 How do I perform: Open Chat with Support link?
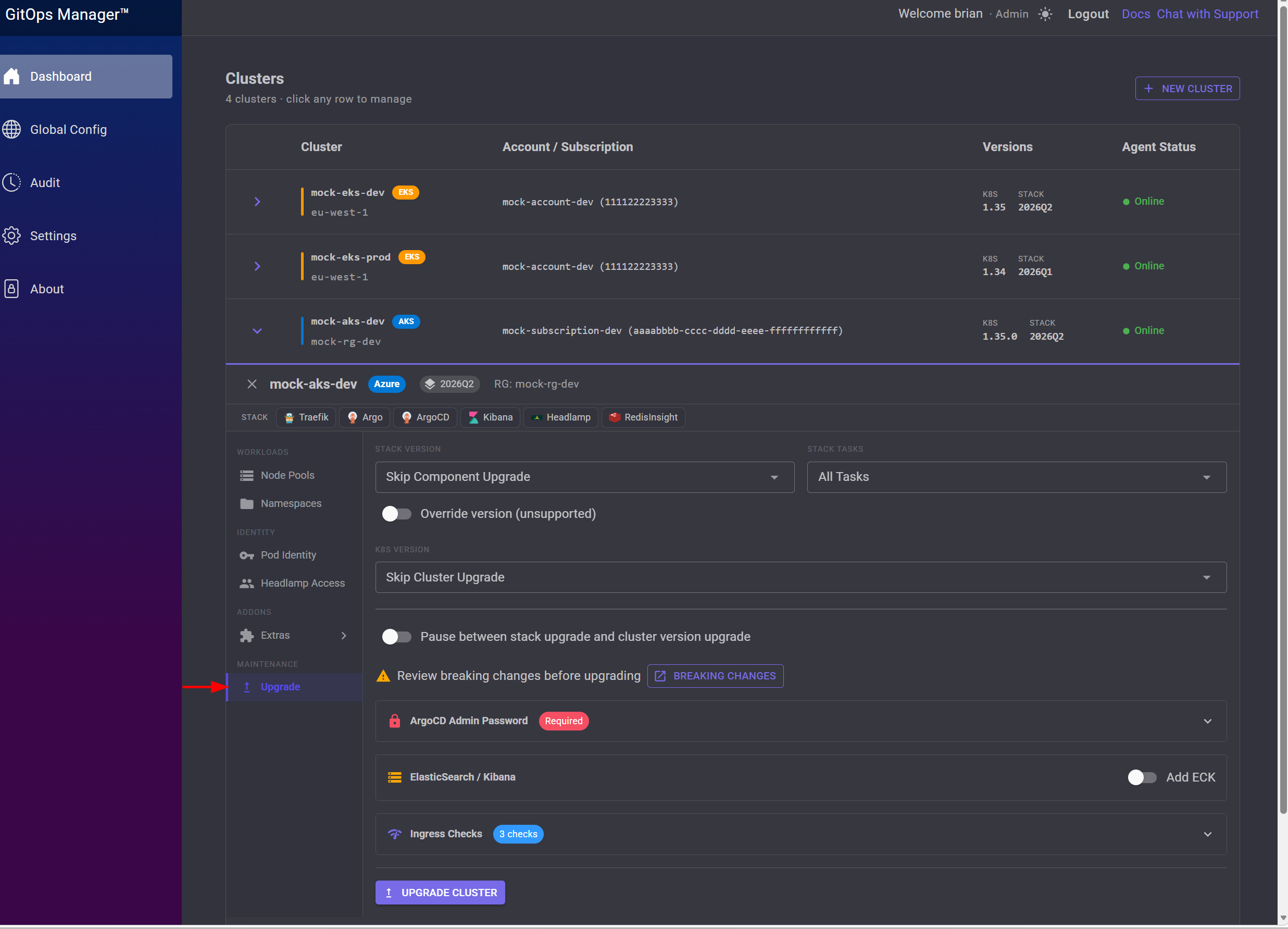1207,14
